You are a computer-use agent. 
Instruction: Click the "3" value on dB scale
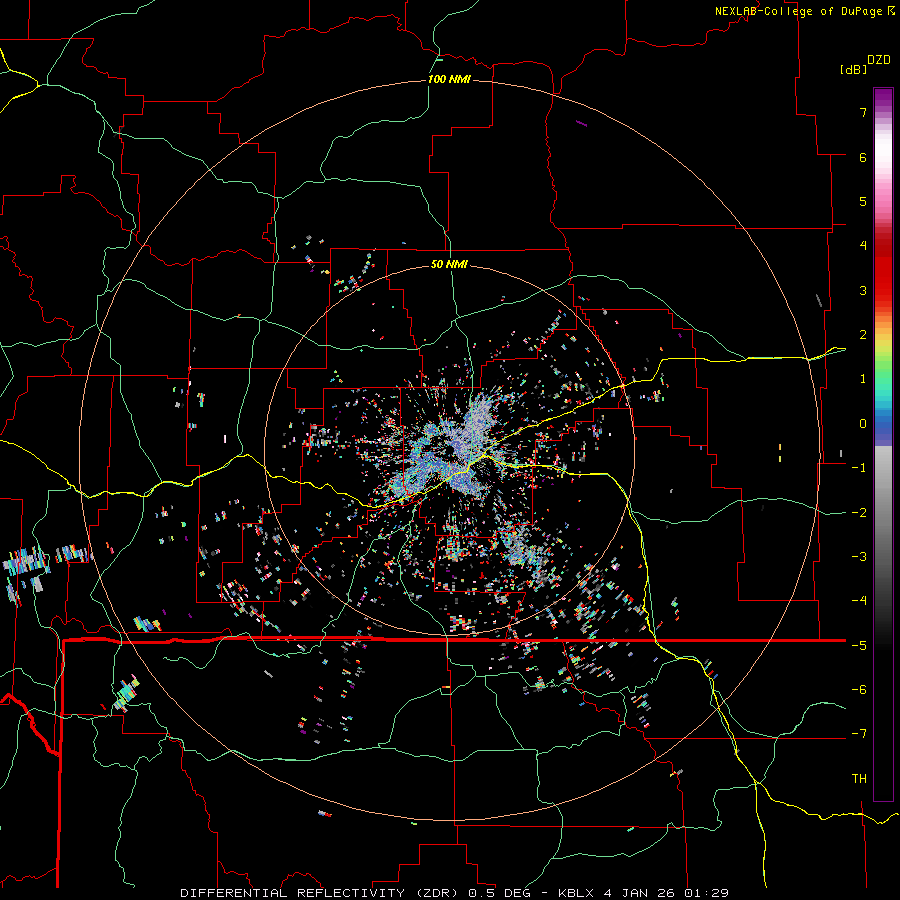click(x=863, y=290)
